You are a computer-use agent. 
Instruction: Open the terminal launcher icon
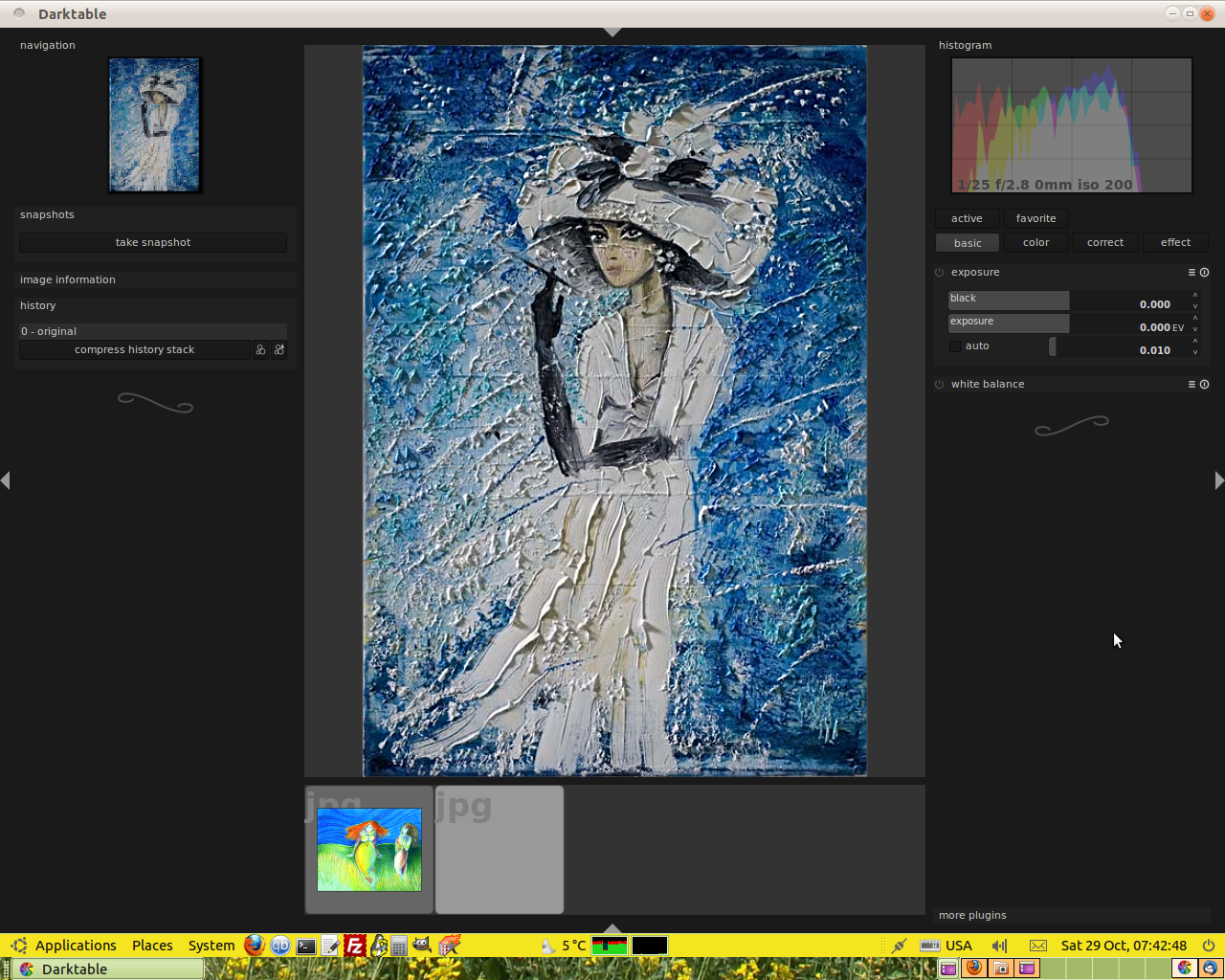pos(306,946)
